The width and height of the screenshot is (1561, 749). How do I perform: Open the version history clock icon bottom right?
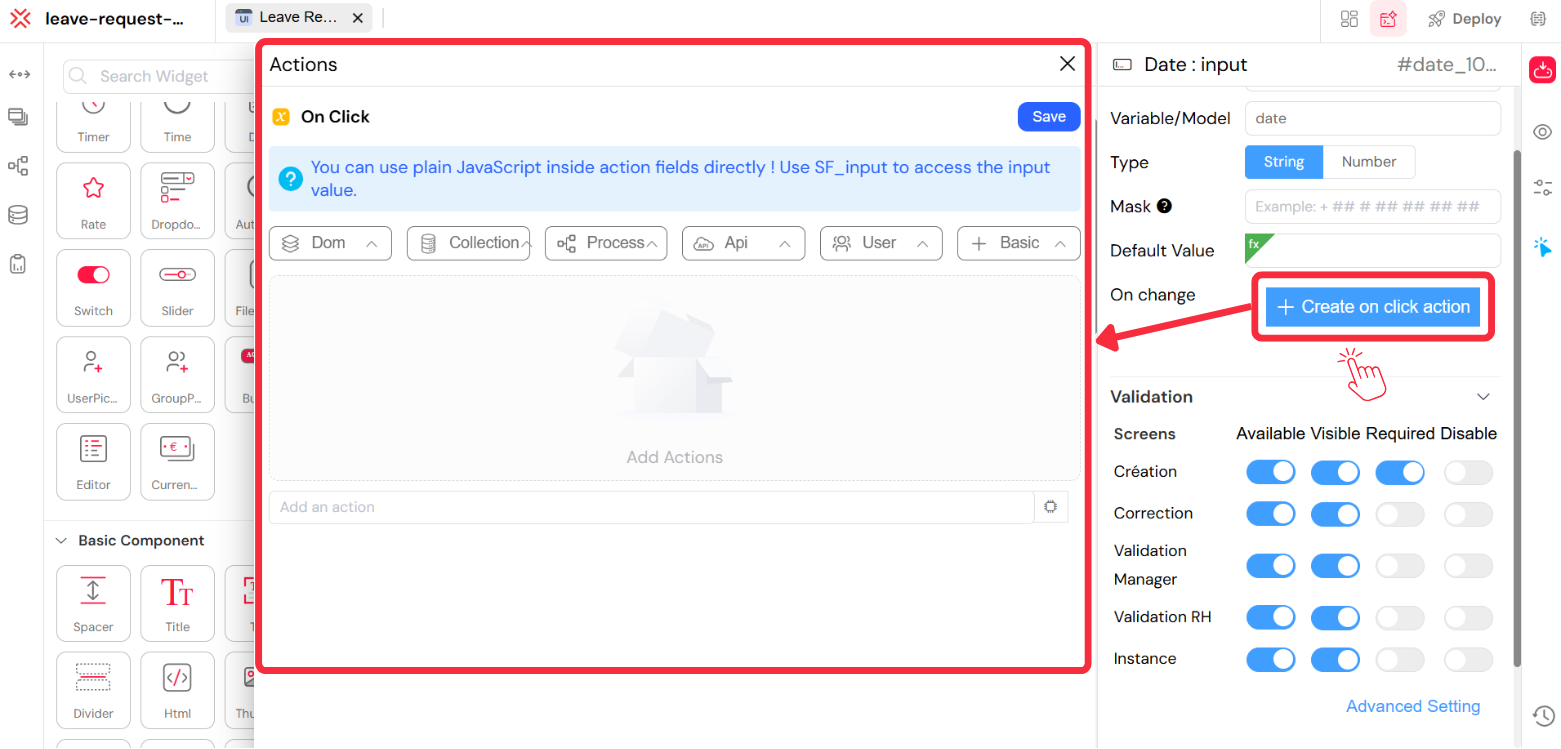1542,716
